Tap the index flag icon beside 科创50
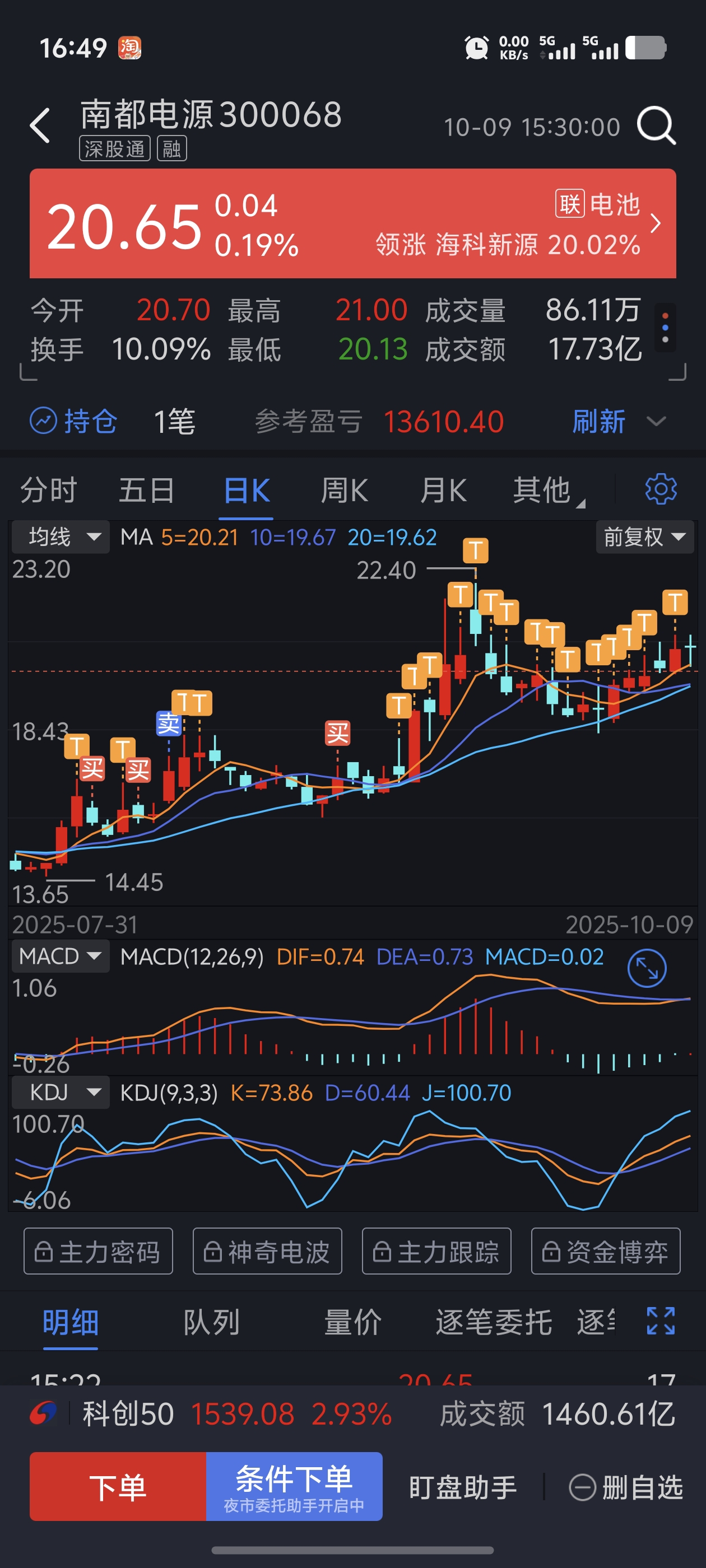Viewport: 706px width, 1568px height. tap(43, 1413)
